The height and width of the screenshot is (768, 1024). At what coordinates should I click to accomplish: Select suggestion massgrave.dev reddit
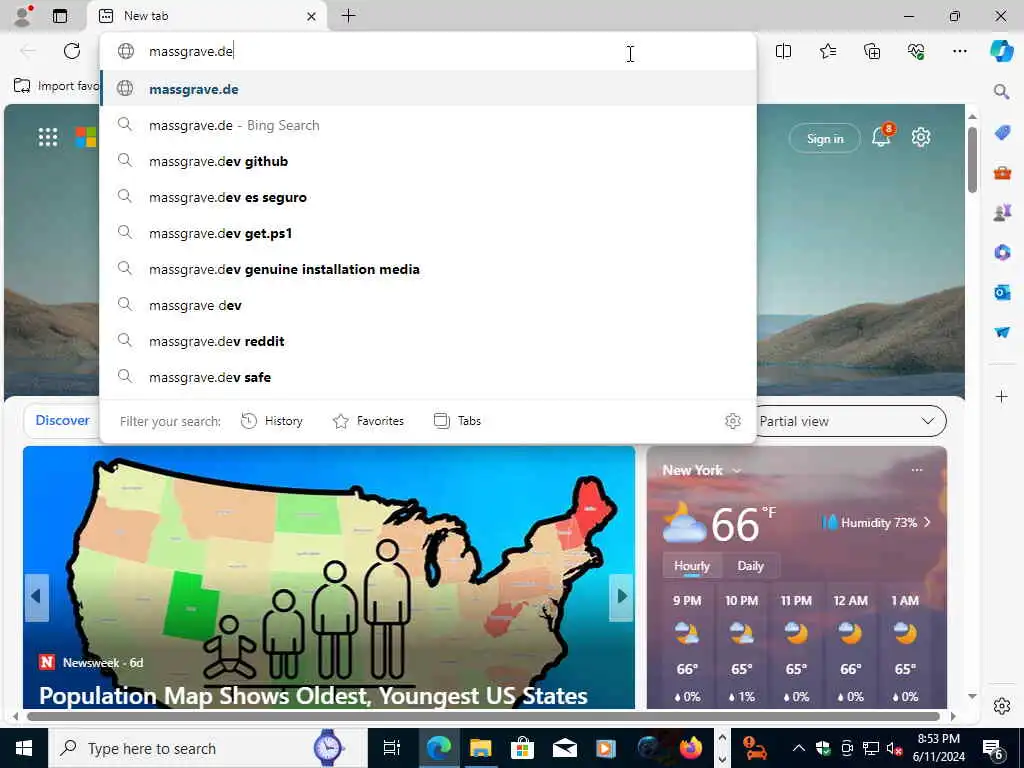(428, 340)
